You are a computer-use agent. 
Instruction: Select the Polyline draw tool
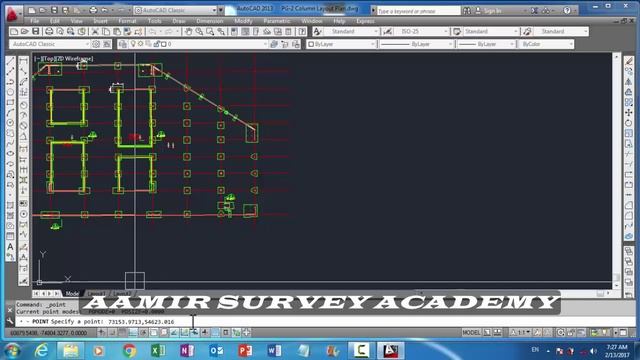(11, 82)
